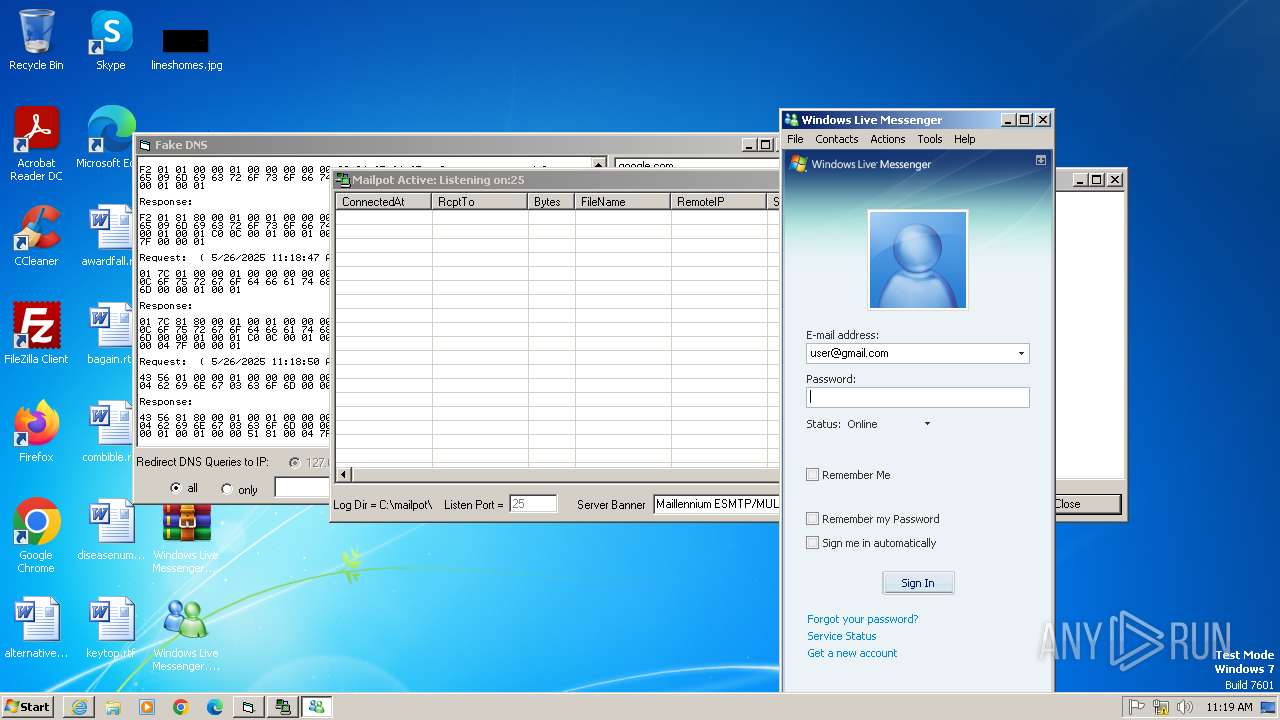
Task: Click the 'only' filter text box
Action: 303,488
